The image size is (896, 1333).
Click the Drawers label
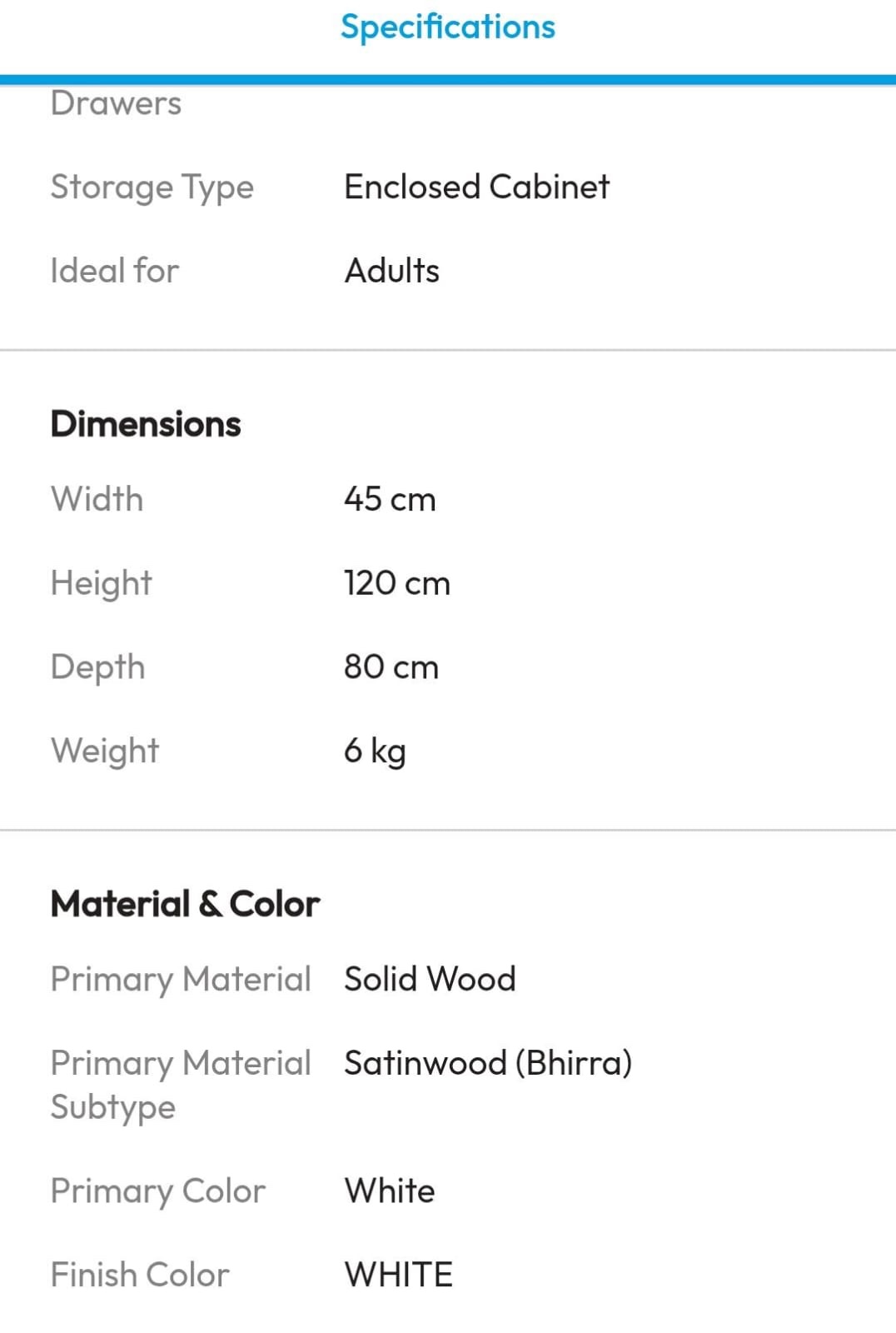pos(116,103)
